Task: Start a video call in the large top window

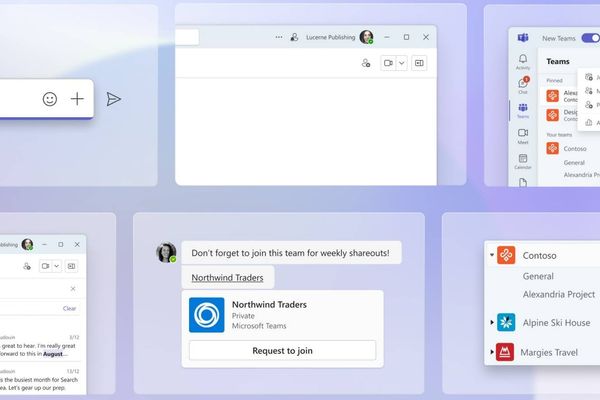Action: 388,63
